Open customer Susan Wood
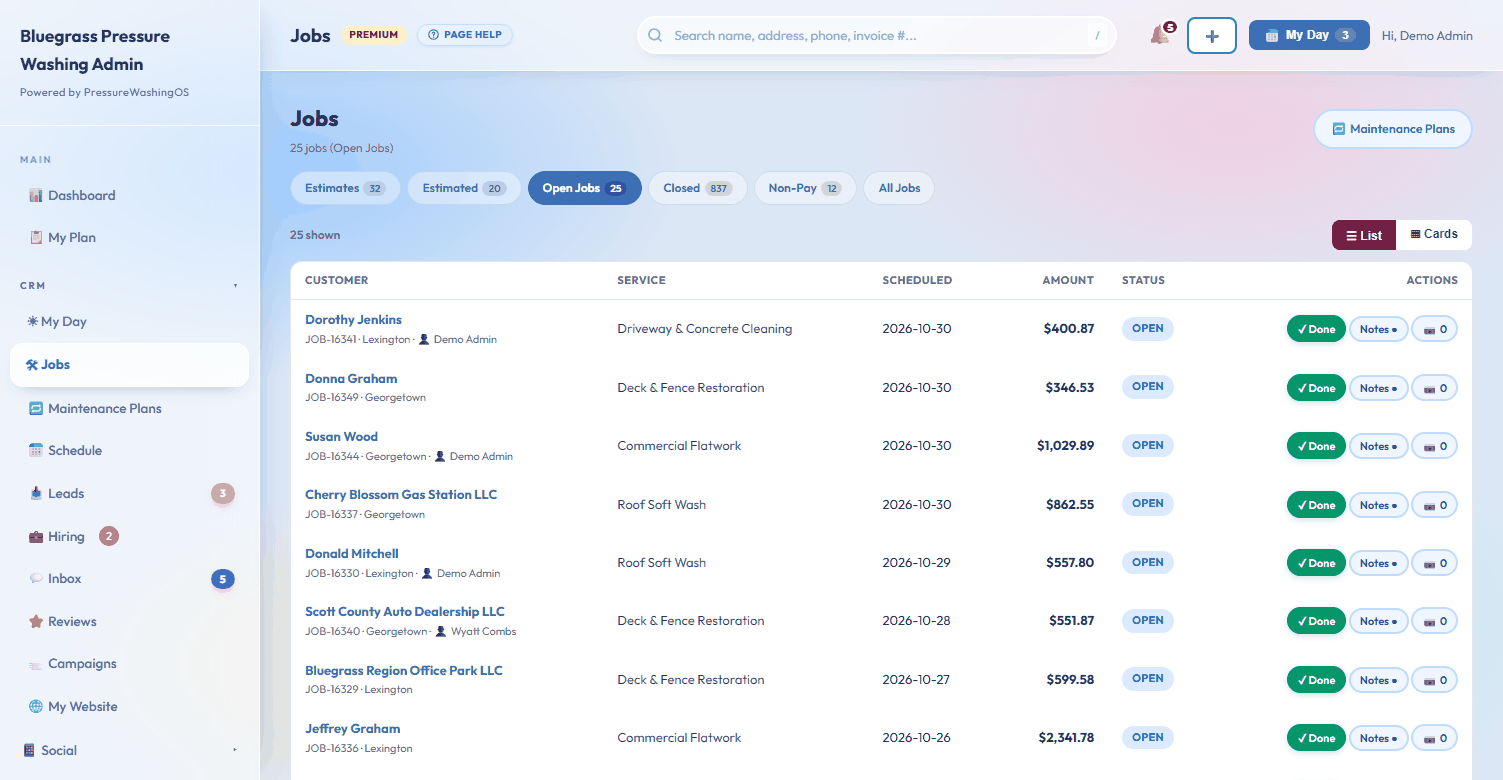Viewport: 1503px width, 780px height. (x=341, y=437)
